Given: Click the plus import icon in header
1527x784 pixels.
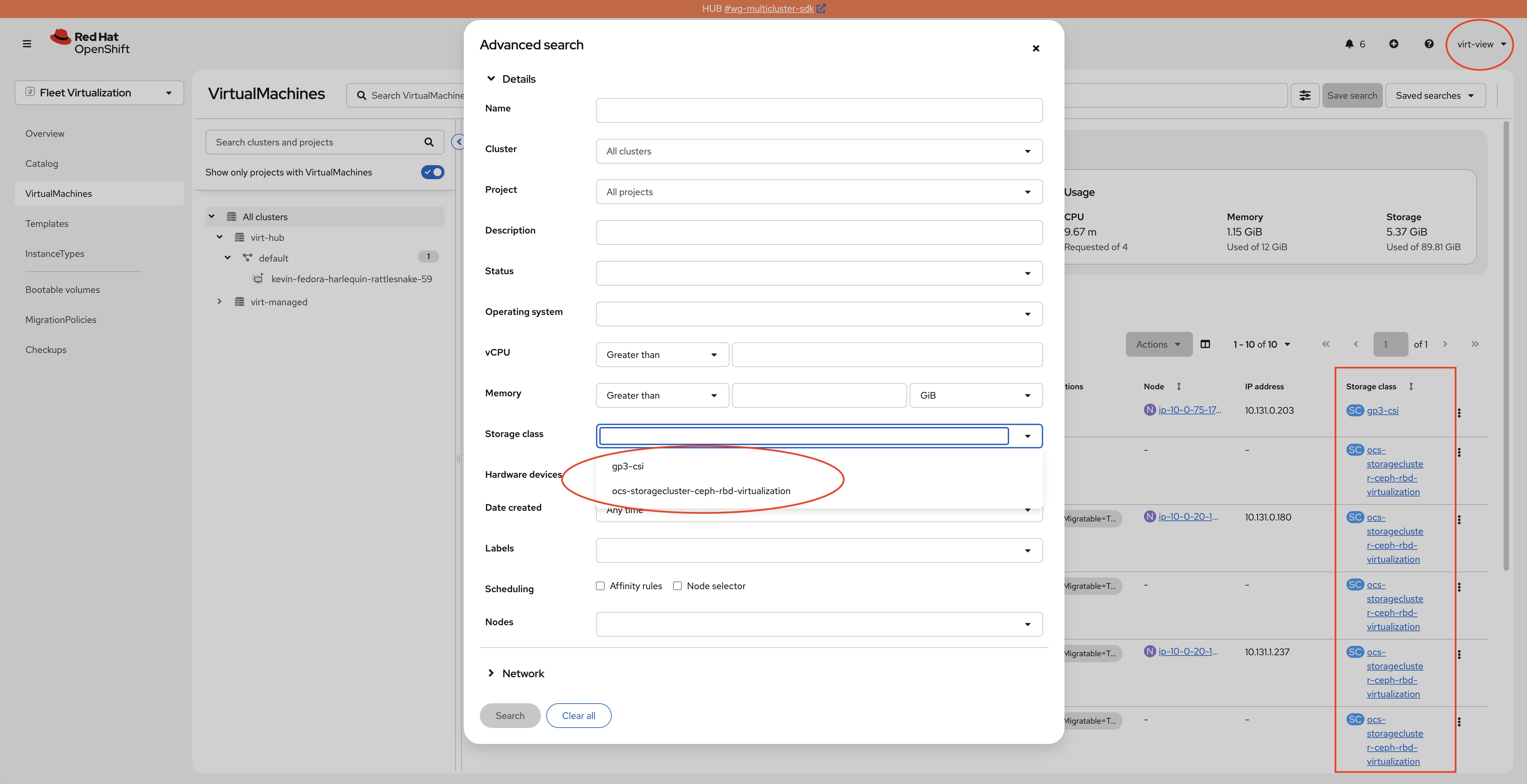Looking at the screenshot, I should (1394, 44).
